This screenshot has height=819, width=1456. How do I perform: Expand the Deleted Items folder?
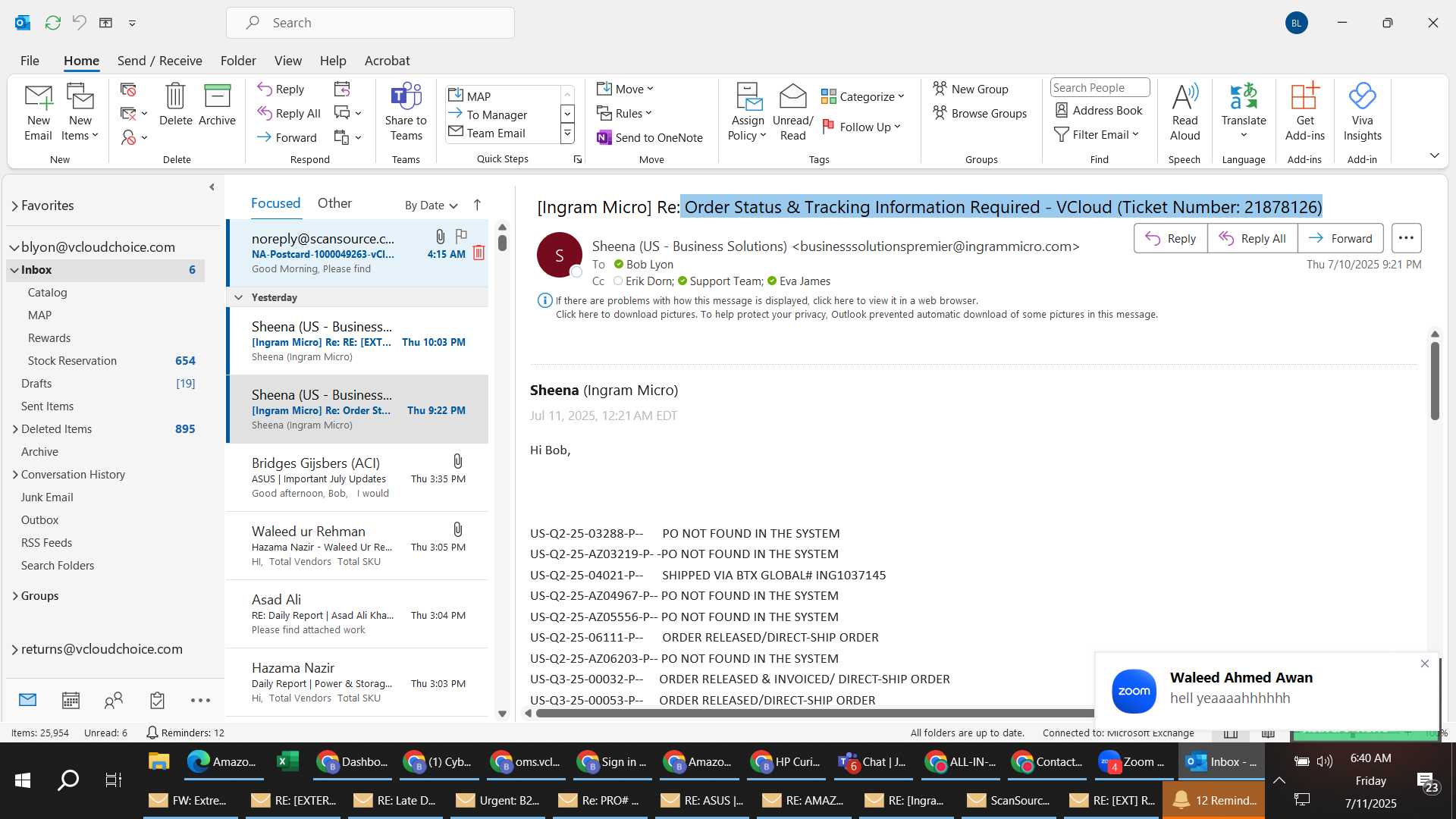pos(15,429)
